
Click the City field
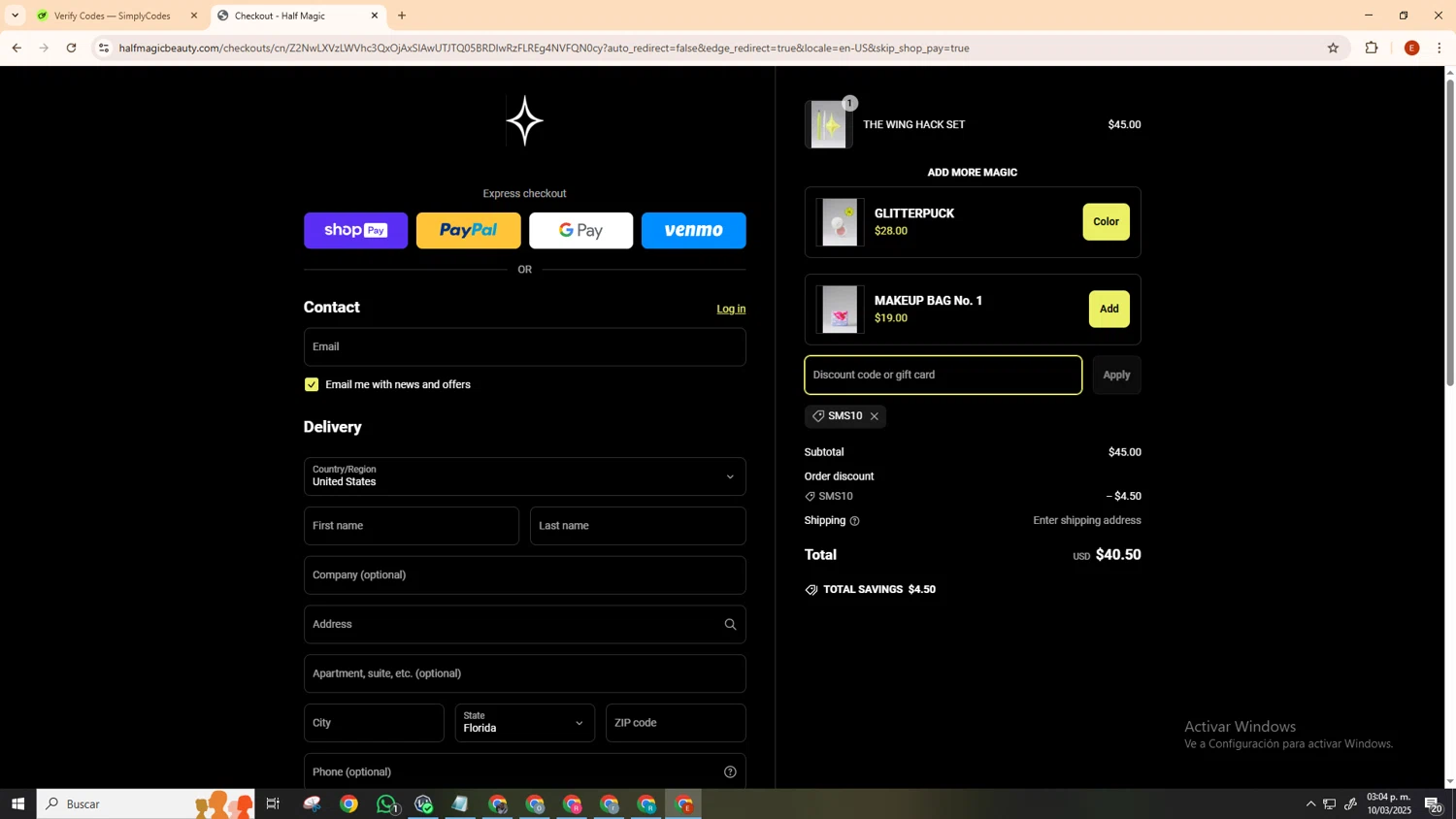click(x=374, y=723)
